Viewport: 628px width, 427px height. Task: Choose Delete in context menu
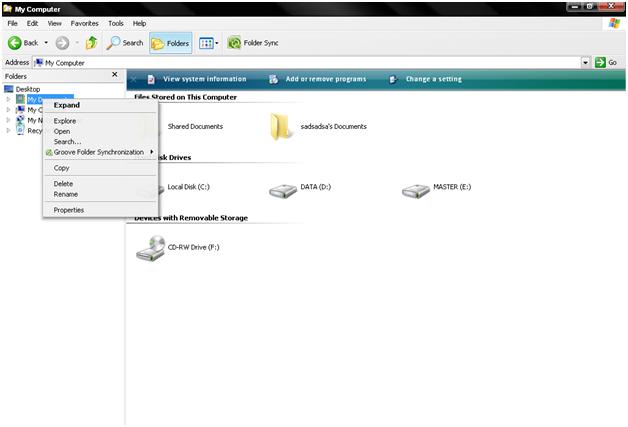[x=101, y=183]
